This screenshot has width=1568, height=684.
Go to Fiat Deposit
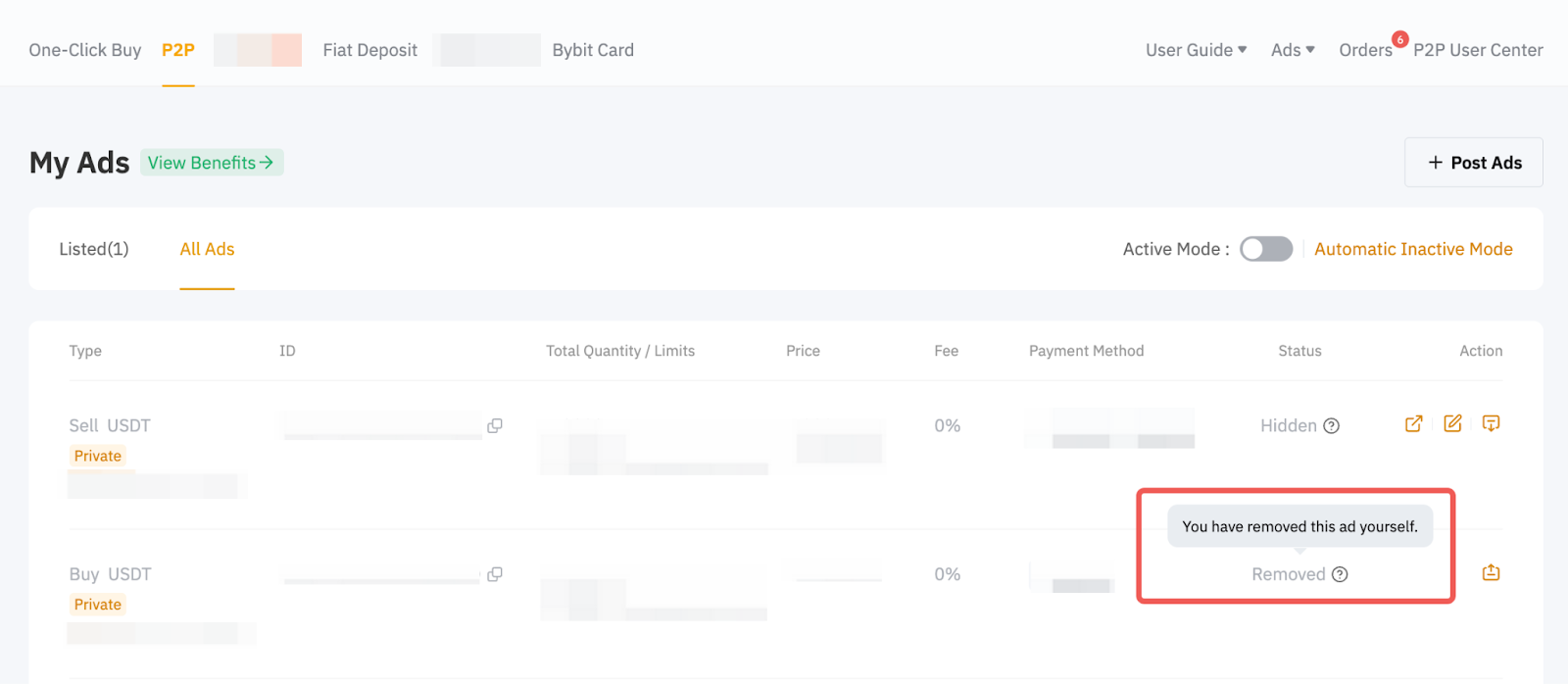[369, 50]
